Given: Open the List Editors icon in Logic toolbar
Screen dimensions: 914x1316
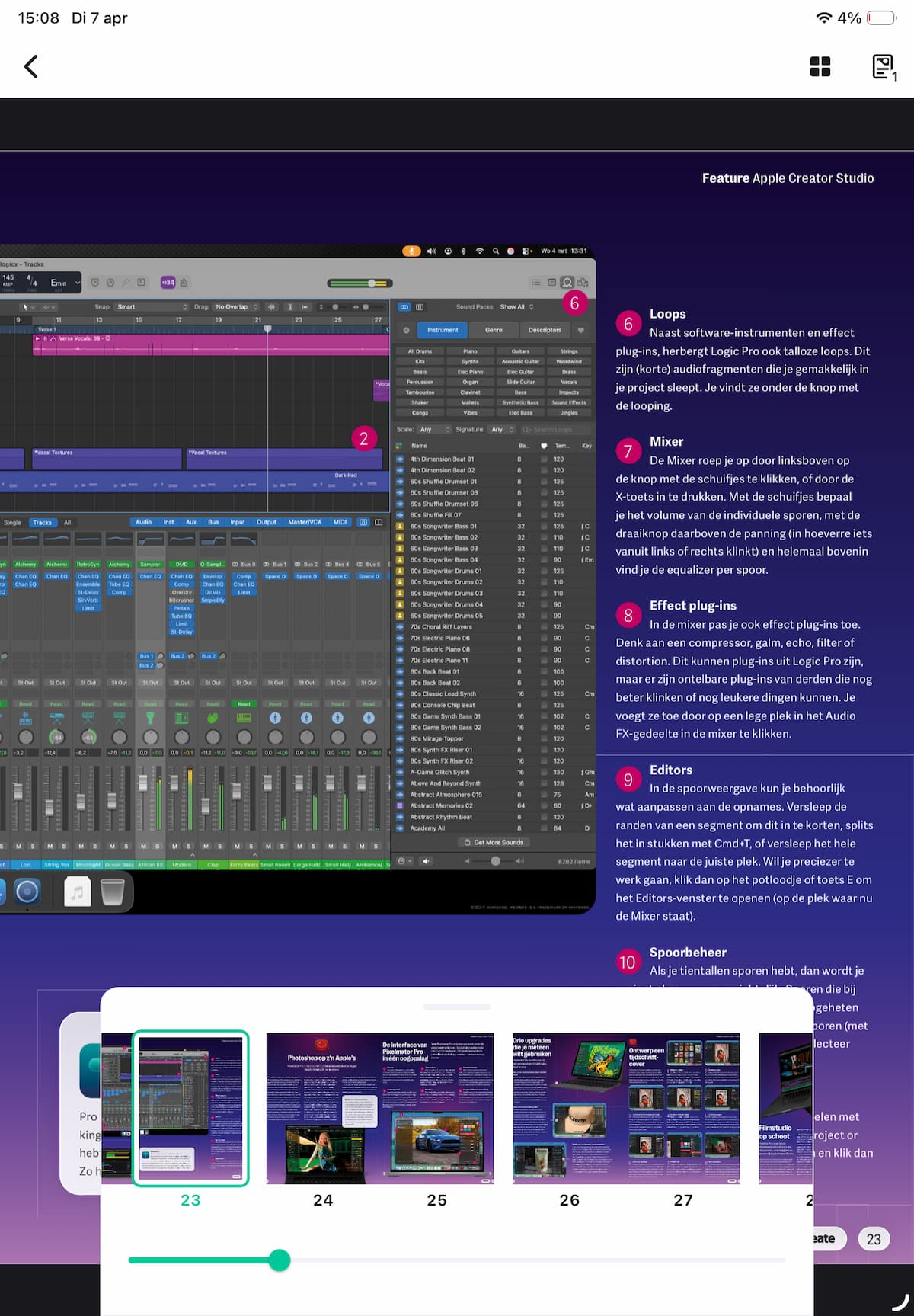Looking at the screenshot, I should coord(536,282).
